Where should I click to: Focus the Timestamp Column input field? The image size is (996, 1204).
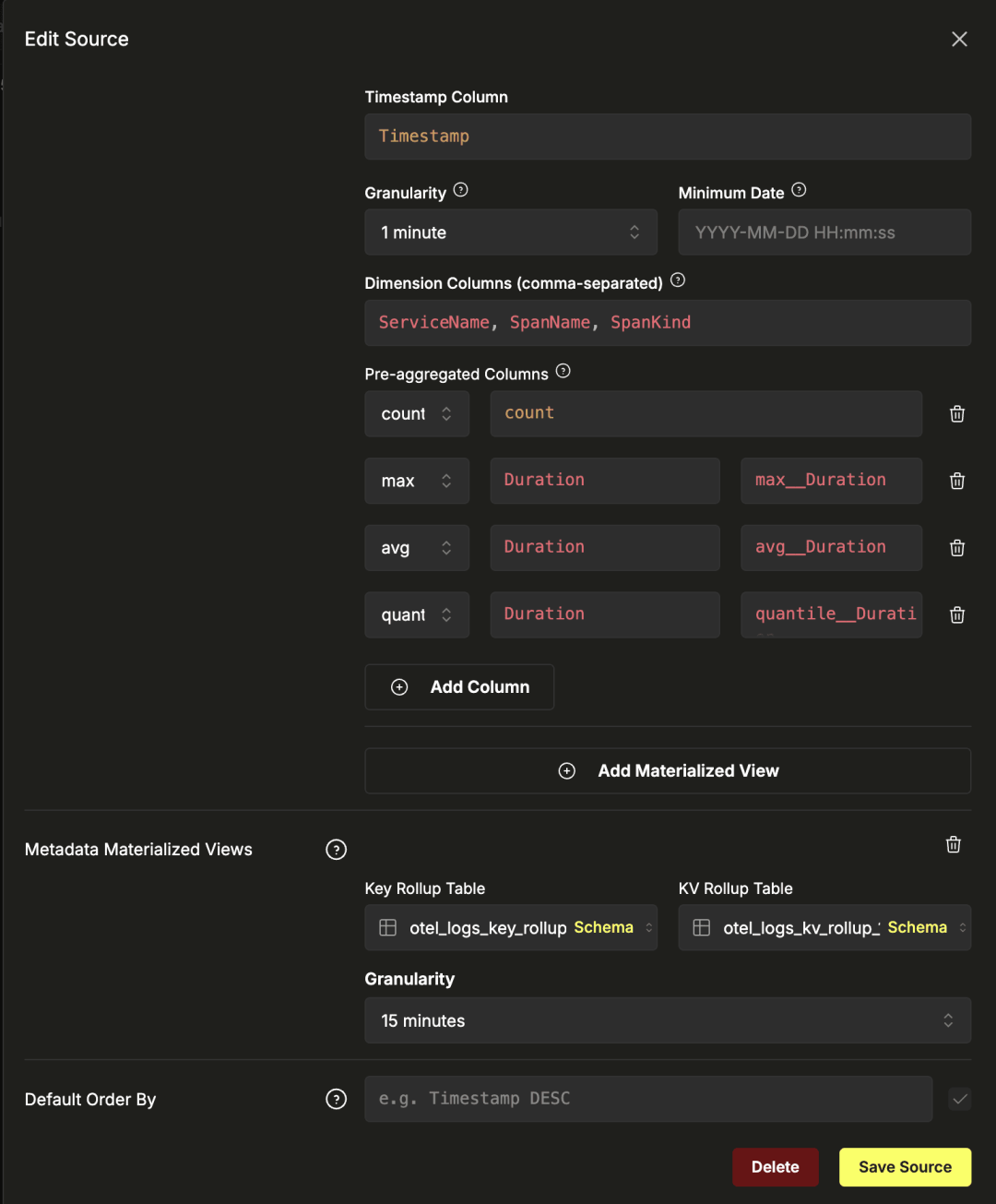[668, 137]
